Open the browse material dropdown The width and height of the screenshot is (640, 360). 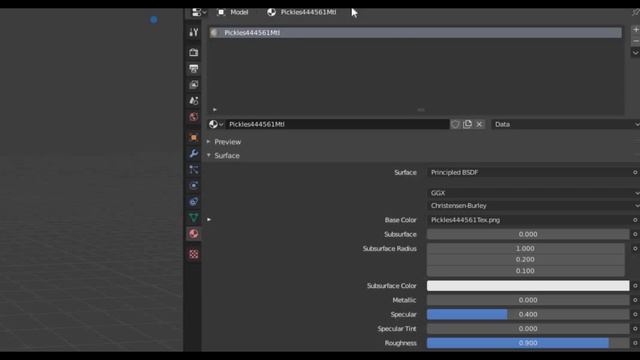pyautogui.click(x=216, y=124)
